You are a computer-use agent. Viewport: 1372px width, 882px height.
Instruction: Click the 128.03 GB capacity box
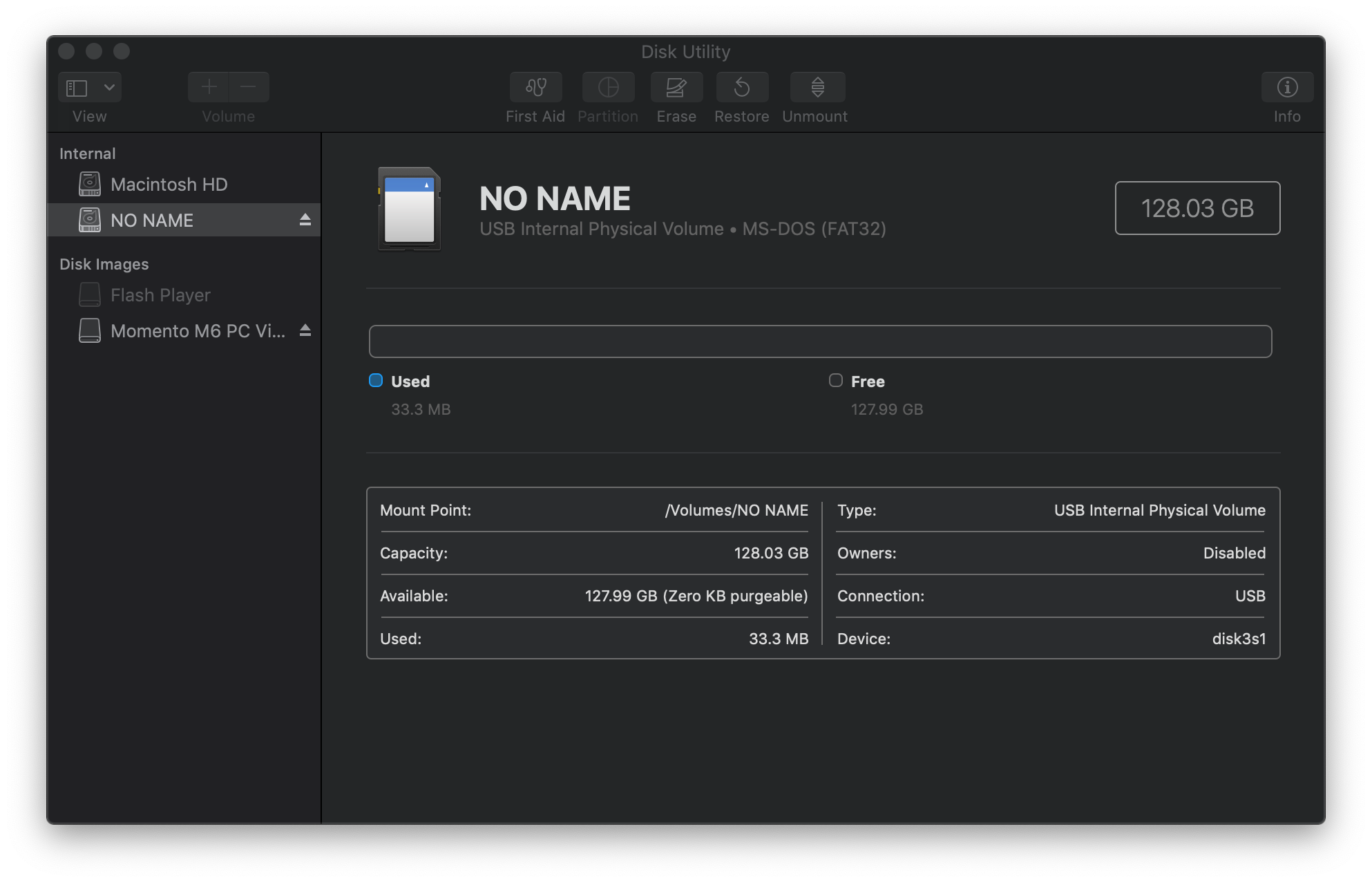click(x=1197, y=208)
